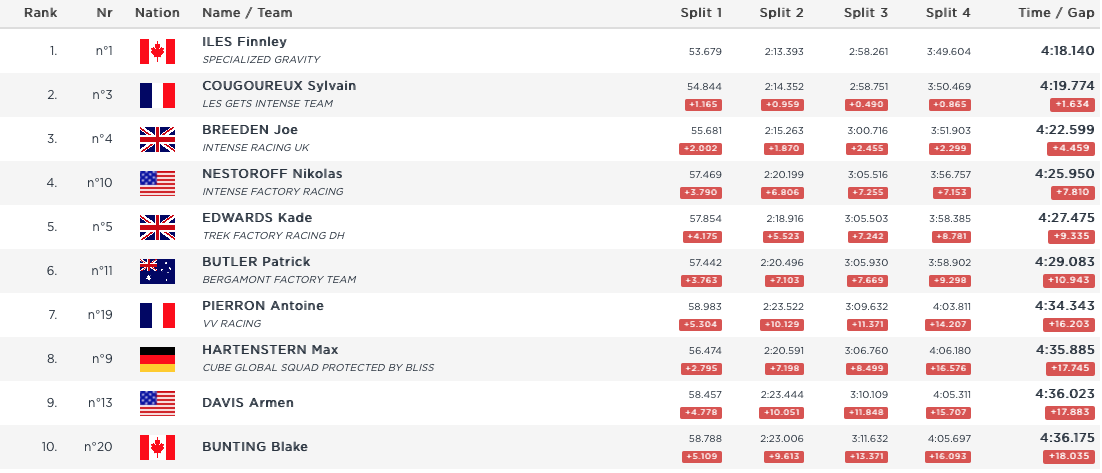
Task: Click the Canadian flag beside ILES Finnley
Action: click(157, 51)
